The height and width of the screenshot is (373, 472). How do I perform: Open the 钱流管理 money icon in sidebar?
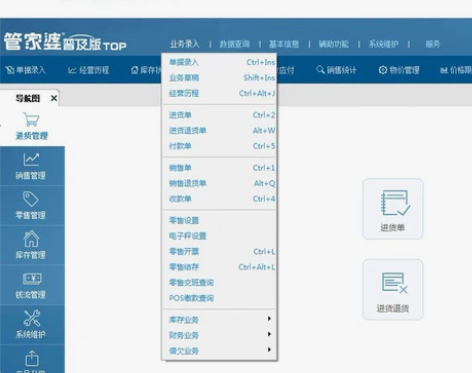[32, 279]
